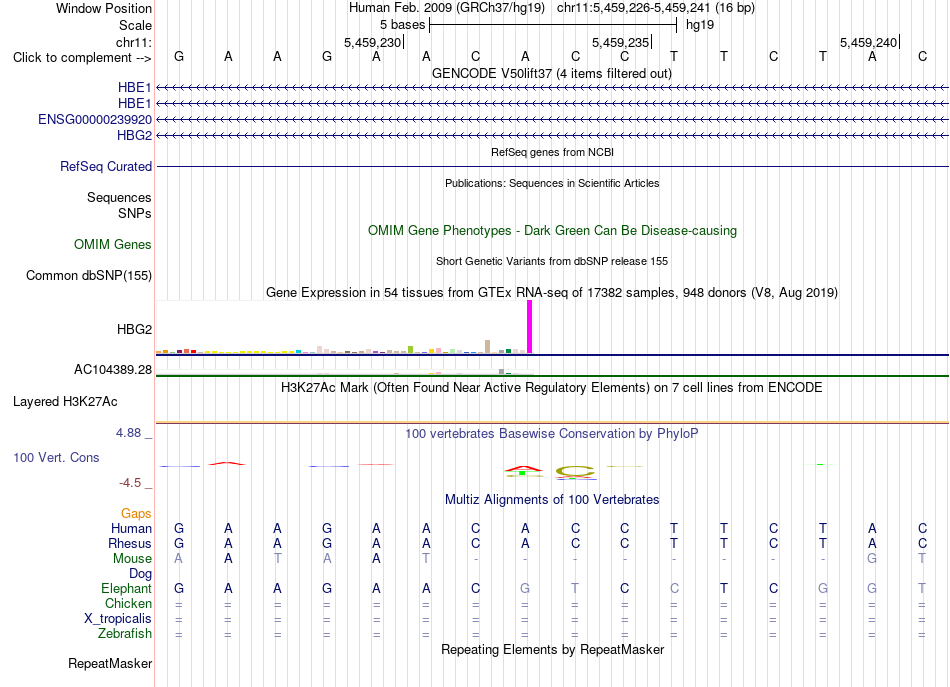The height and width of the screenshot is (687, 950).
Task: Click the Scale label
Action: pos(135,25)
